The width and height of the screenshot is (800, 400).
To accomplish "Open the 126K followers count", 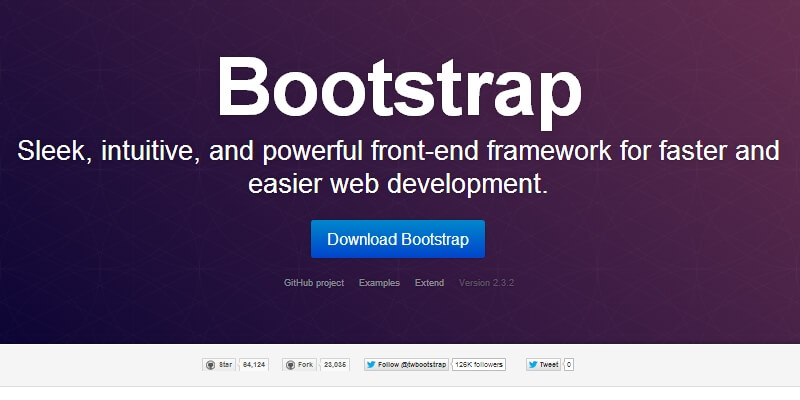I will click(479, 364).
